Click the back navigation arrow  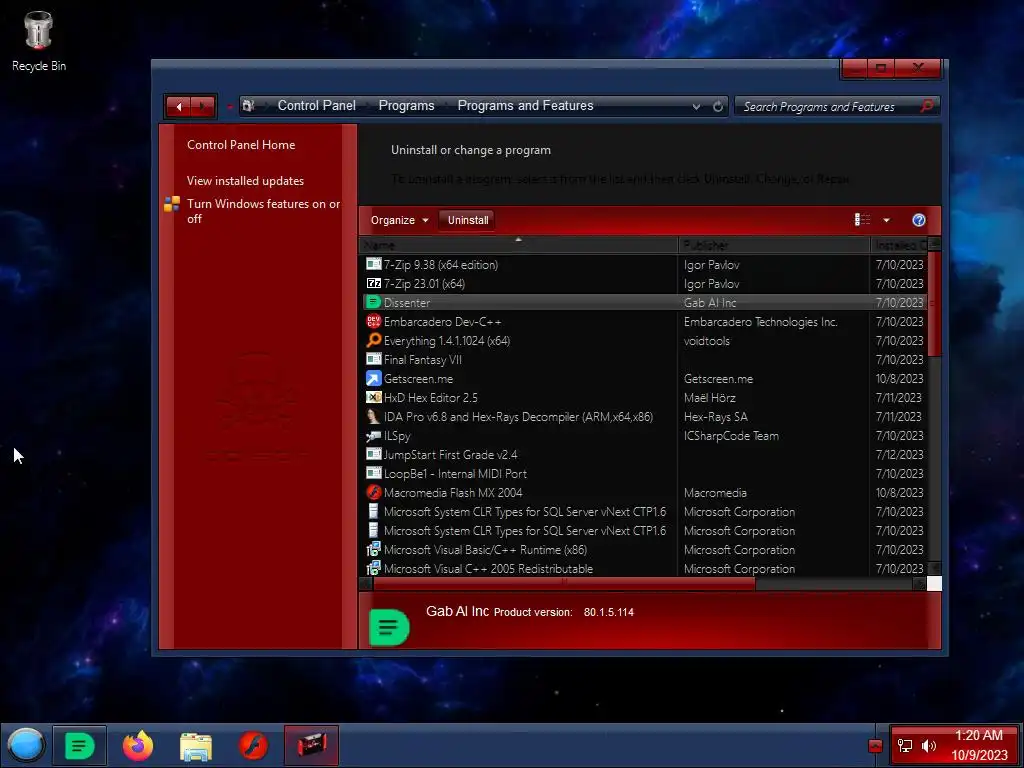coord(178,106)
